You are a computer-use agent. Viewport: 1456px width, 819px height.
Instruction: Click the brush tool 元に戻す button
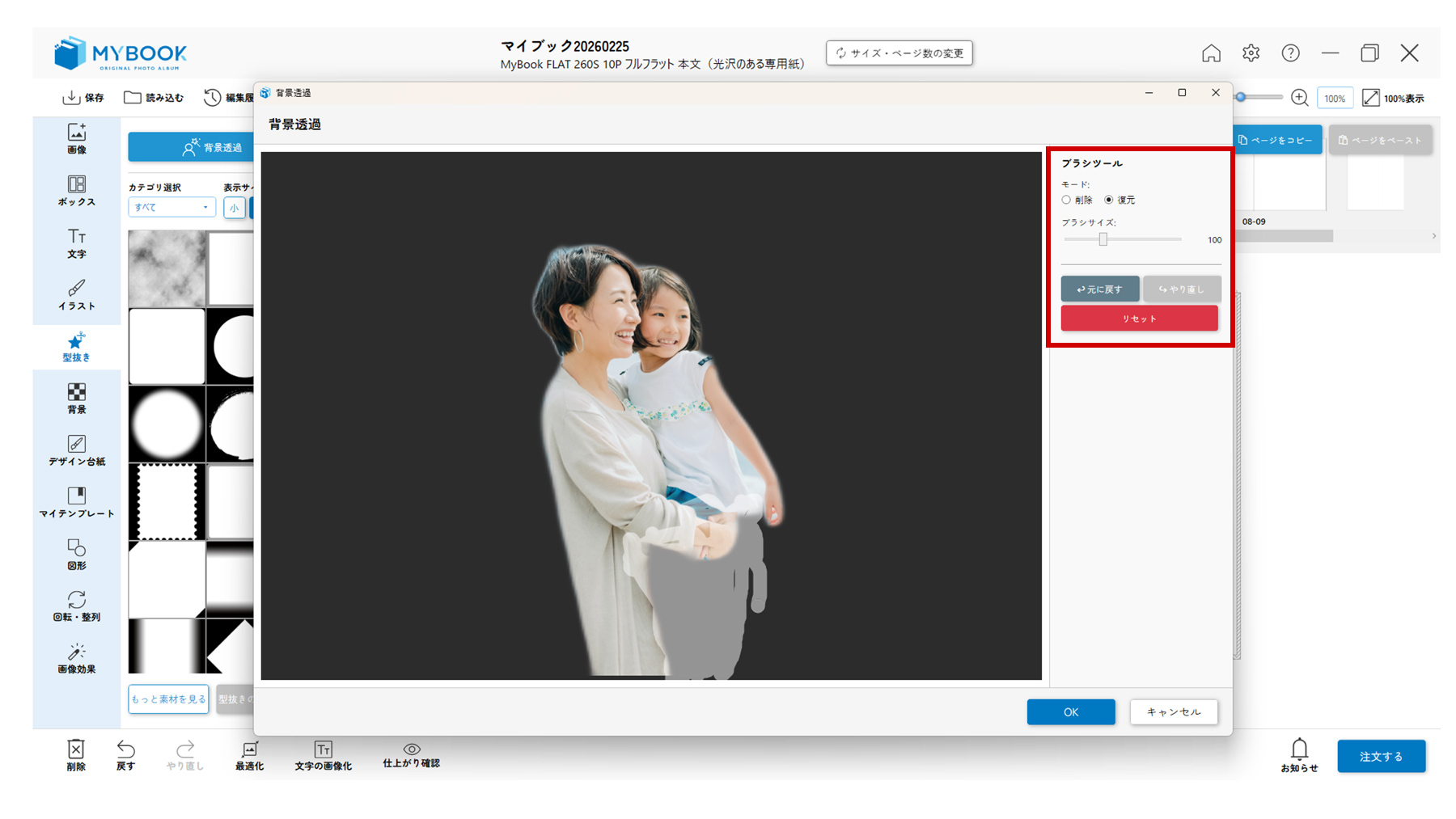(1100, 289)
